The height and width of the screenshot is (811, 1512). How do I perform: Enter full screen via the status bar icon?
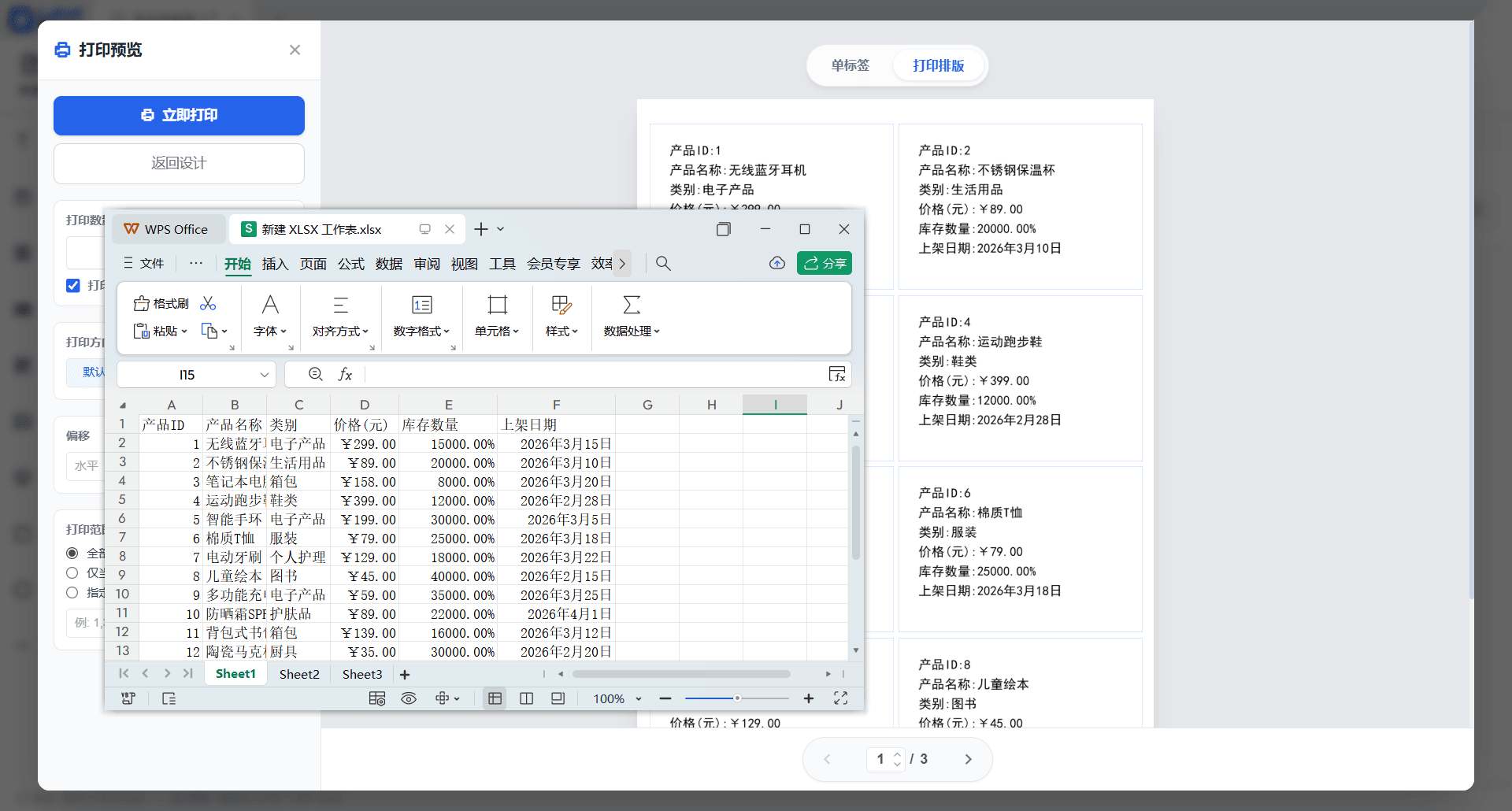coord(840,698)
